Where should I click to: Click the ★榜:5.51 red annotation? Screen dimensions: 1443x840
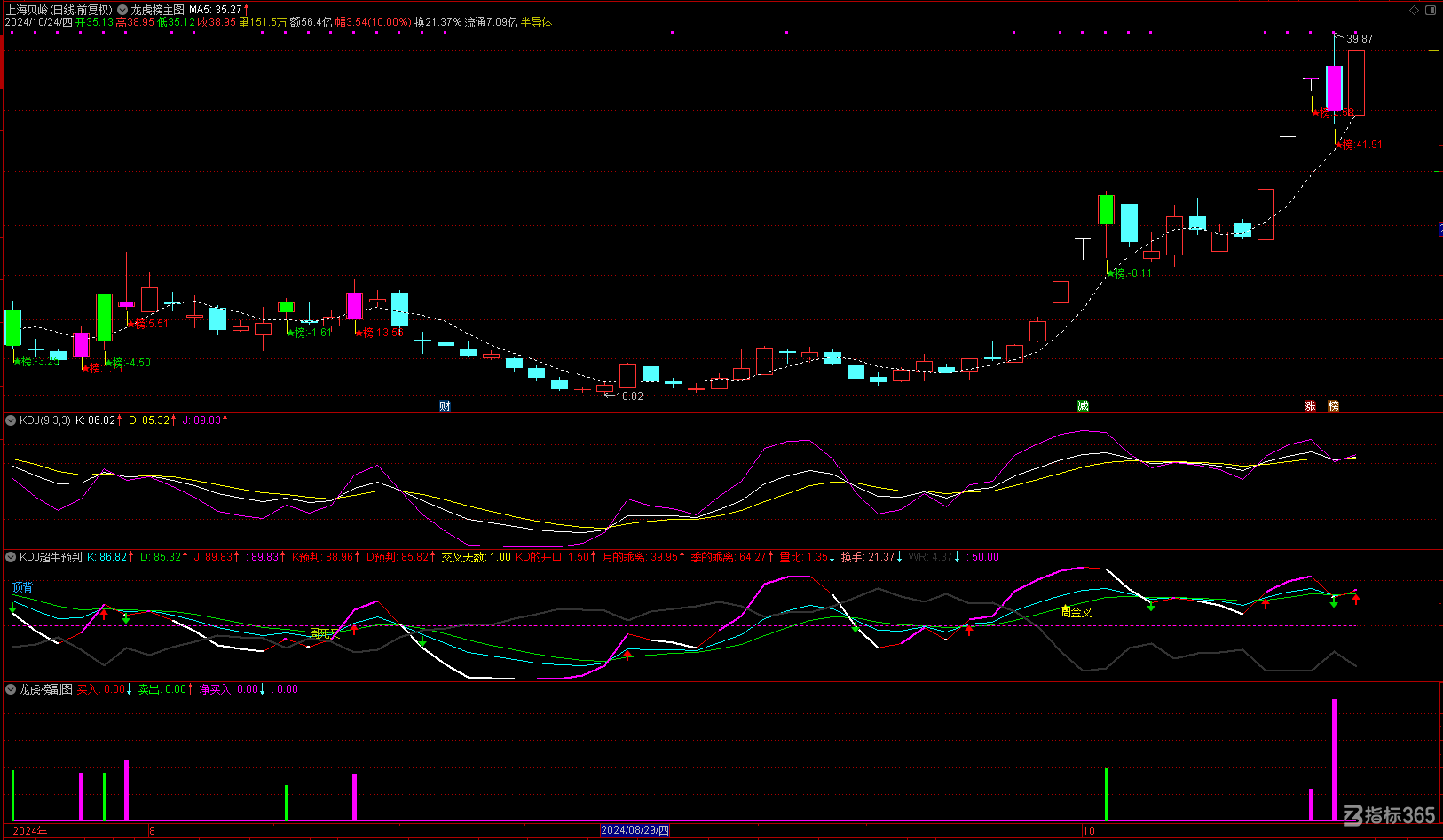pyautogui.click(x=148, y=324)
